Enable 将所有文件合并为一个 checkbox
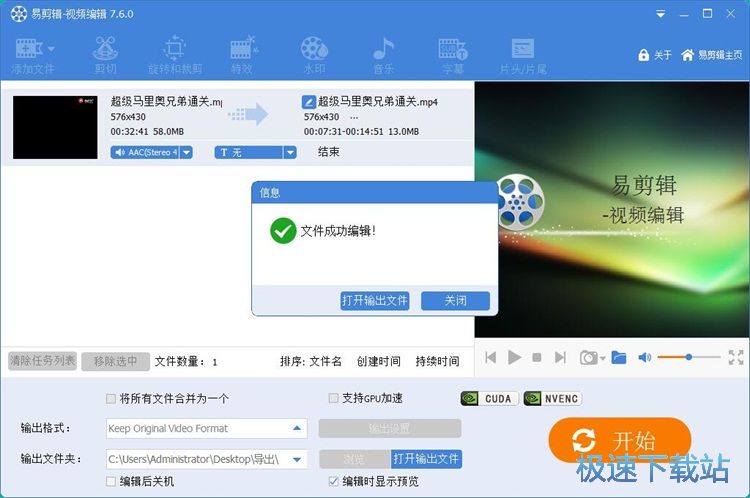Screen dimensions: 750x498 point(110,398)
